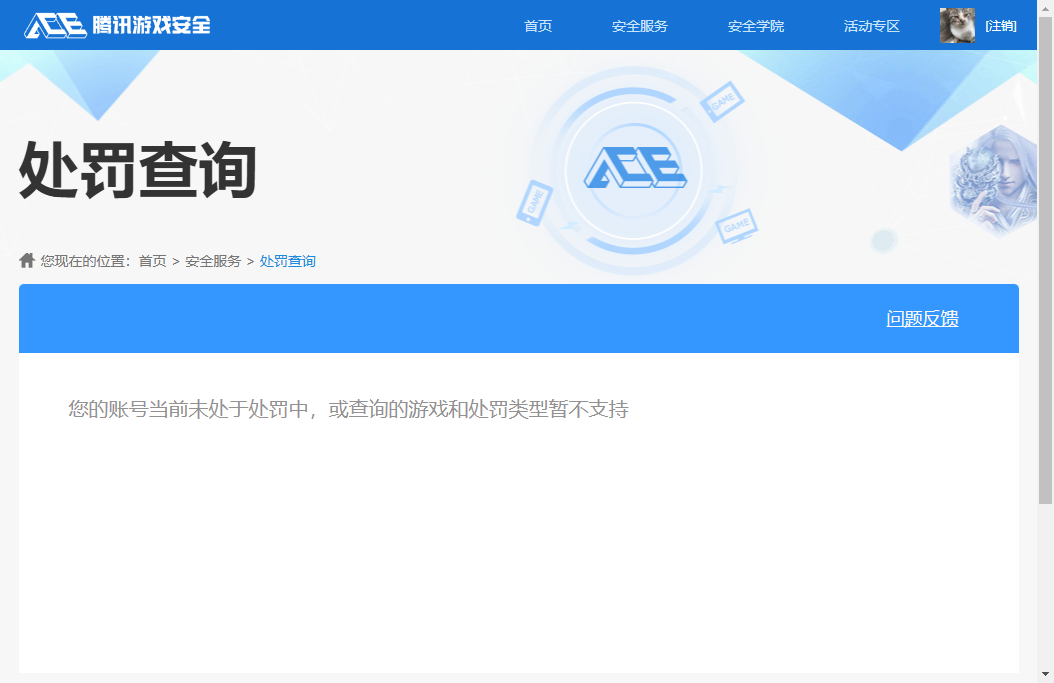Image resolution: width=1054 pixels, height=683 pixels.
Task: Click the scrollbar up arrow
Action: coord(1047,7)
